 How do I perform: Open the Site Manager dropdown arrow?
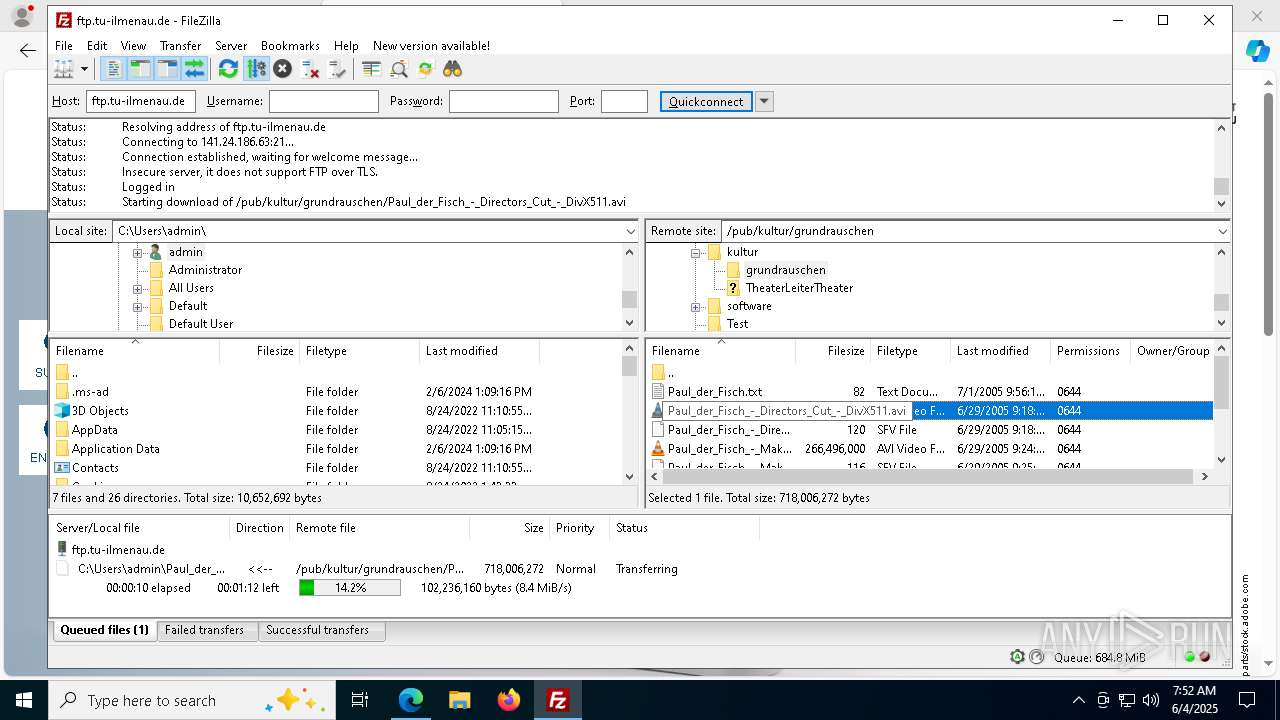pyautogui.click(x=84, y=69)
